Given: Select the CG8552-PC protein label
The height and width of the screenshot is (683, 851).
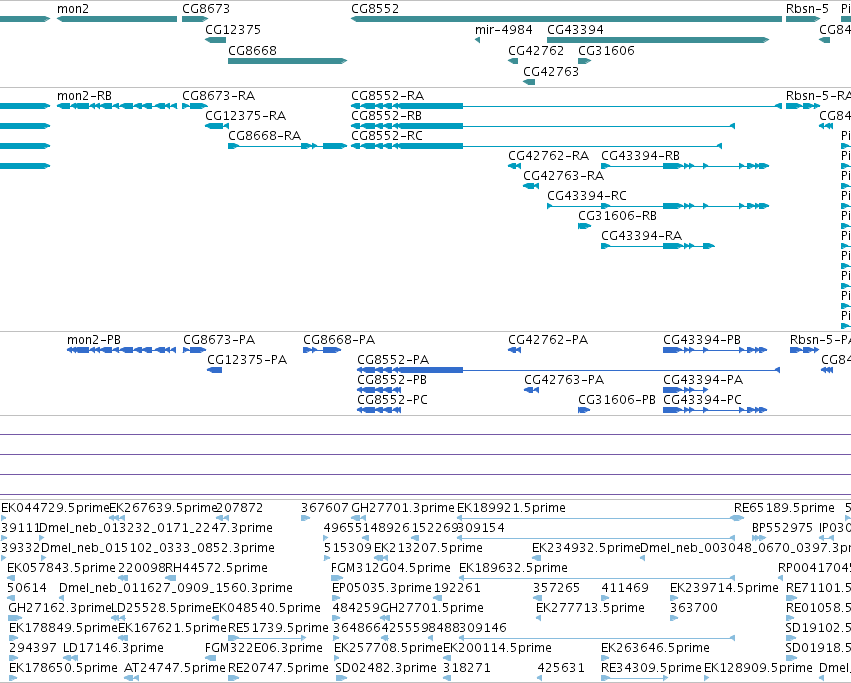Looking at the screenshot, I should click(392, 400).
